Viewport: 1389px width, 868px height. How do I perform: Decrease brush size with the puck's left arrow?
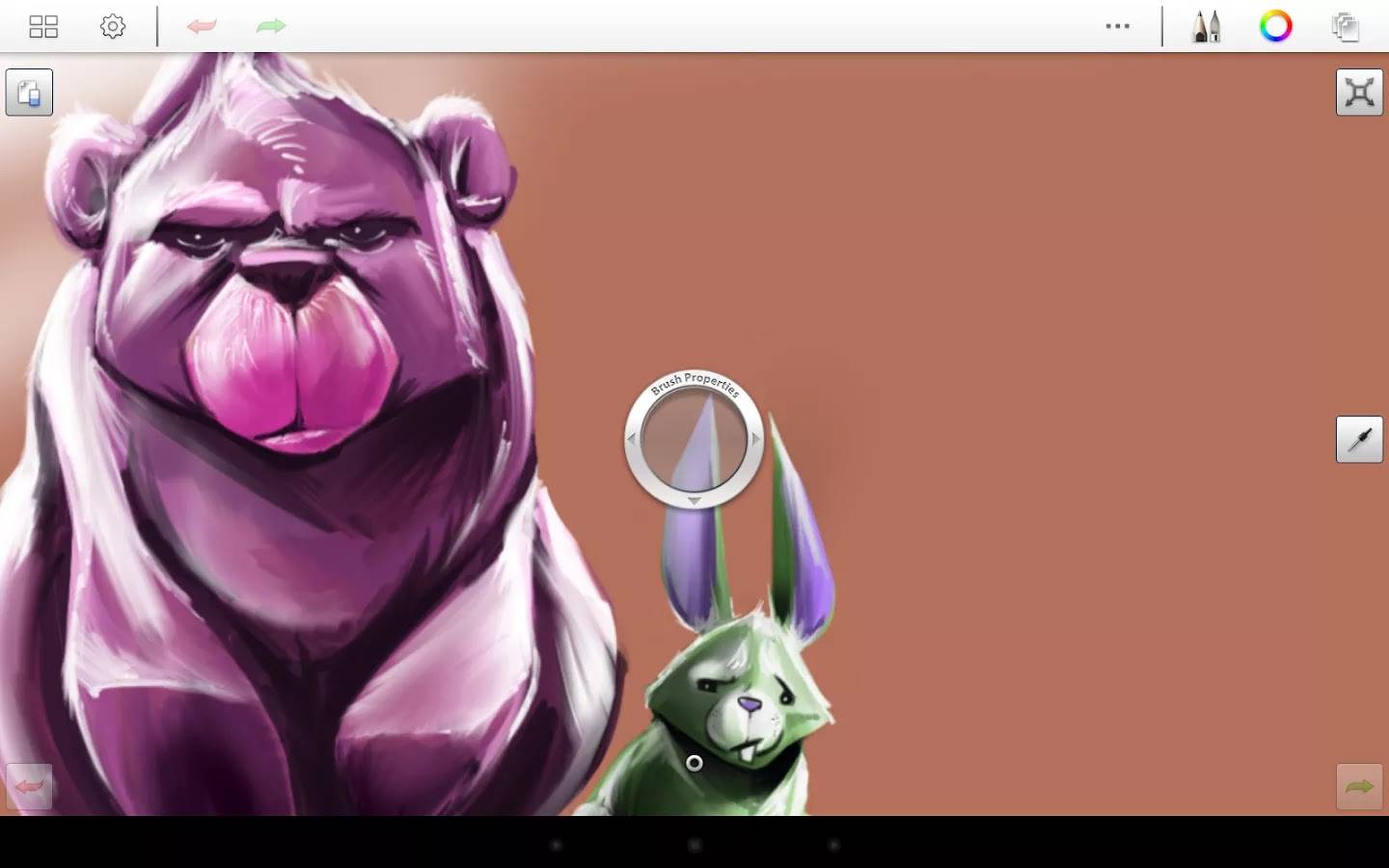coord(633,437)
